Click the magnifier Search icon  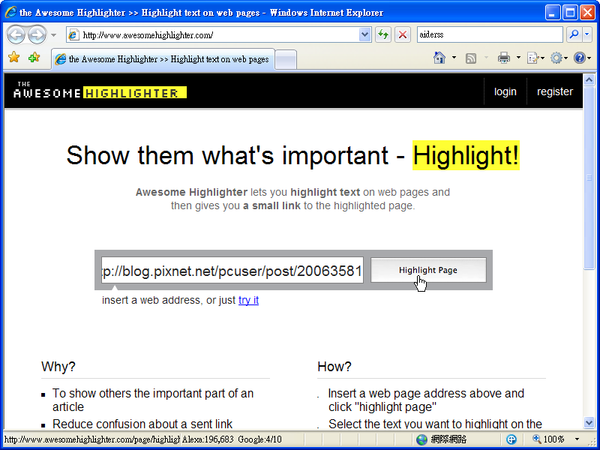coord(574,35)
